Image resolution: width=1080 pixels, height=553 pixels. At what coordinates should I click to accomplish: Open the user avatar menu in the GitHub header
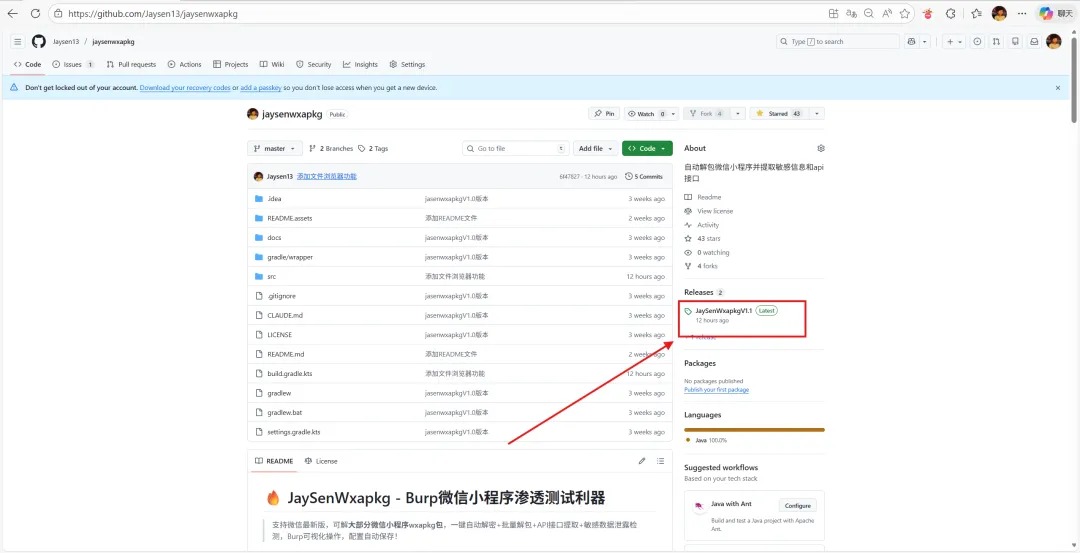click(1053, 41)
